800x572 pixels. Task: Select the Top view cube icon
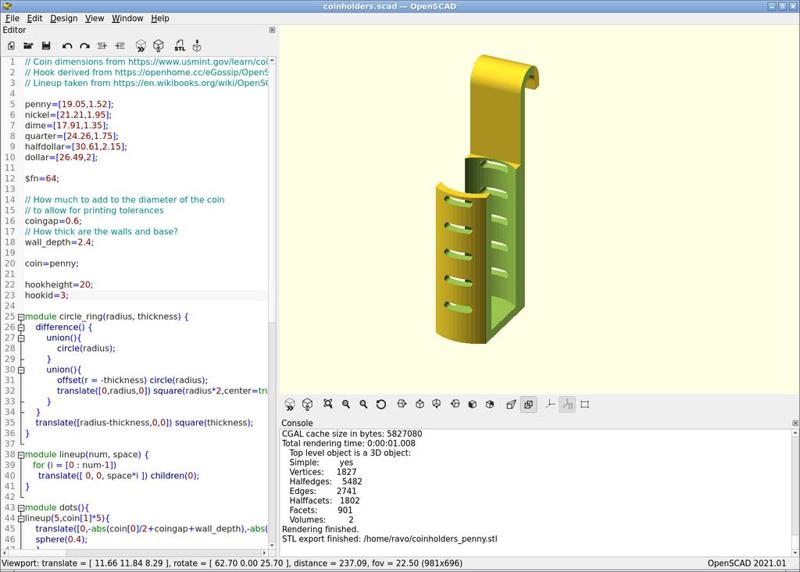pos(419,404)
